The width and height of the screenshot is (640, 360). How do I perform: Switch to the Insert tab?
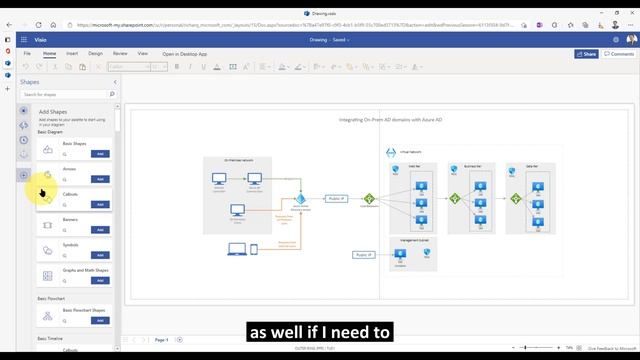coord(72,53)
